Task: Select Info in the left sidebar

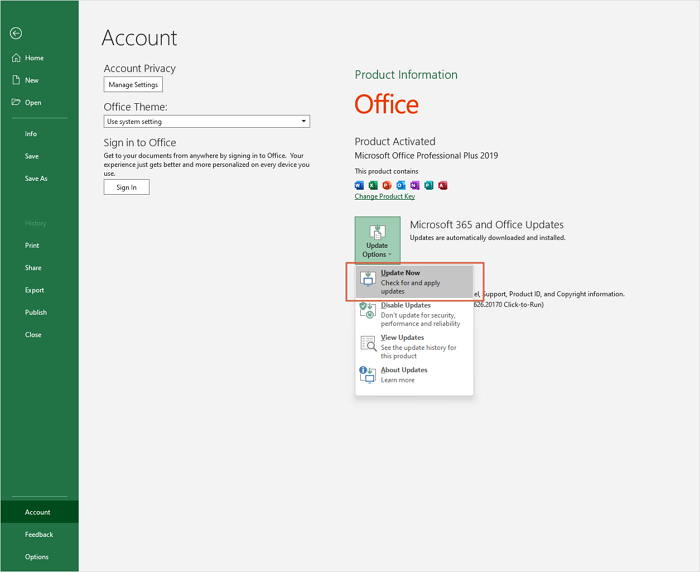Action: 31,133
